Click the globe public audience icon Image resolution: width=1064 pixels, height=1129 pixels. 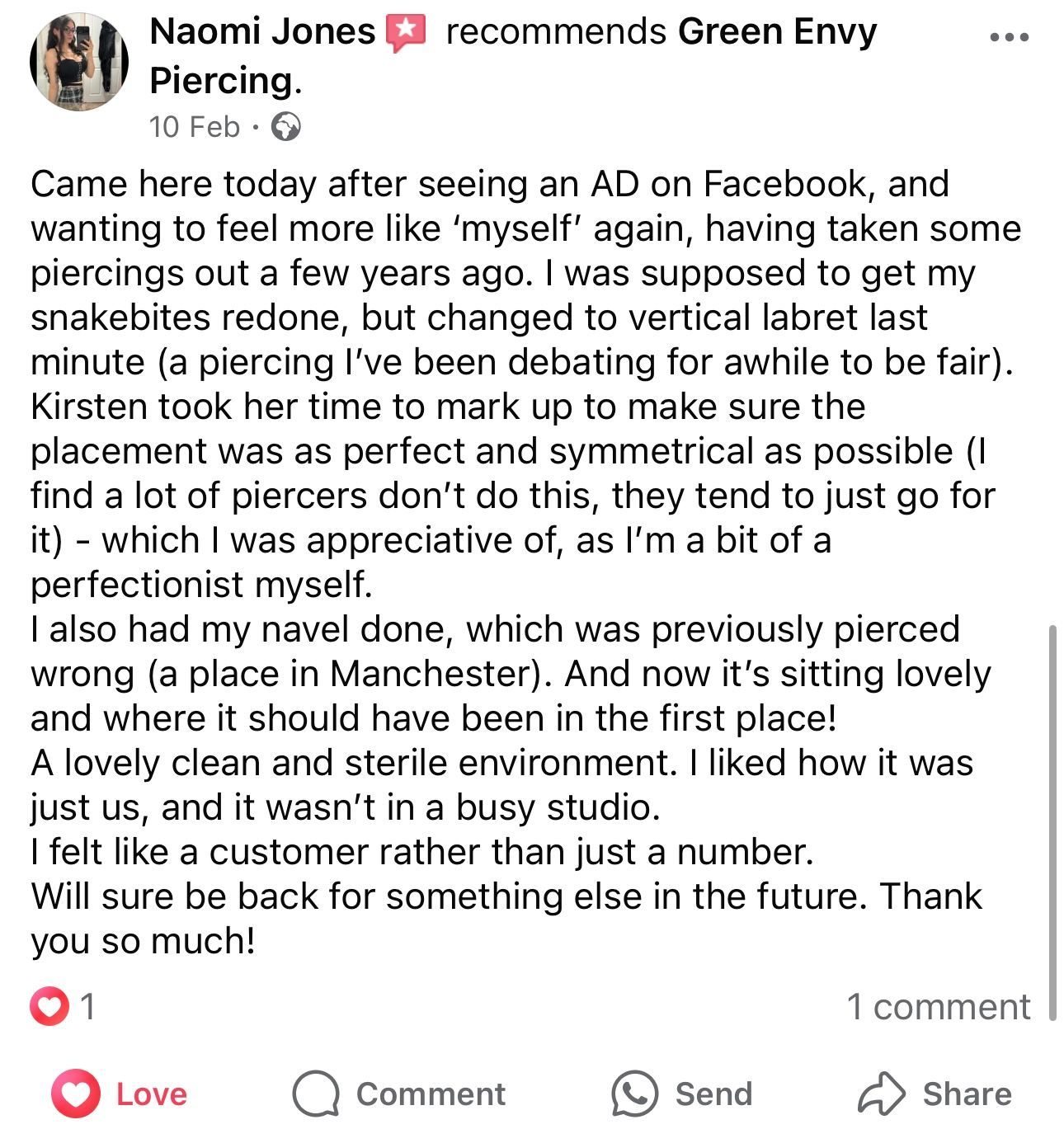[x=286, y=128]
